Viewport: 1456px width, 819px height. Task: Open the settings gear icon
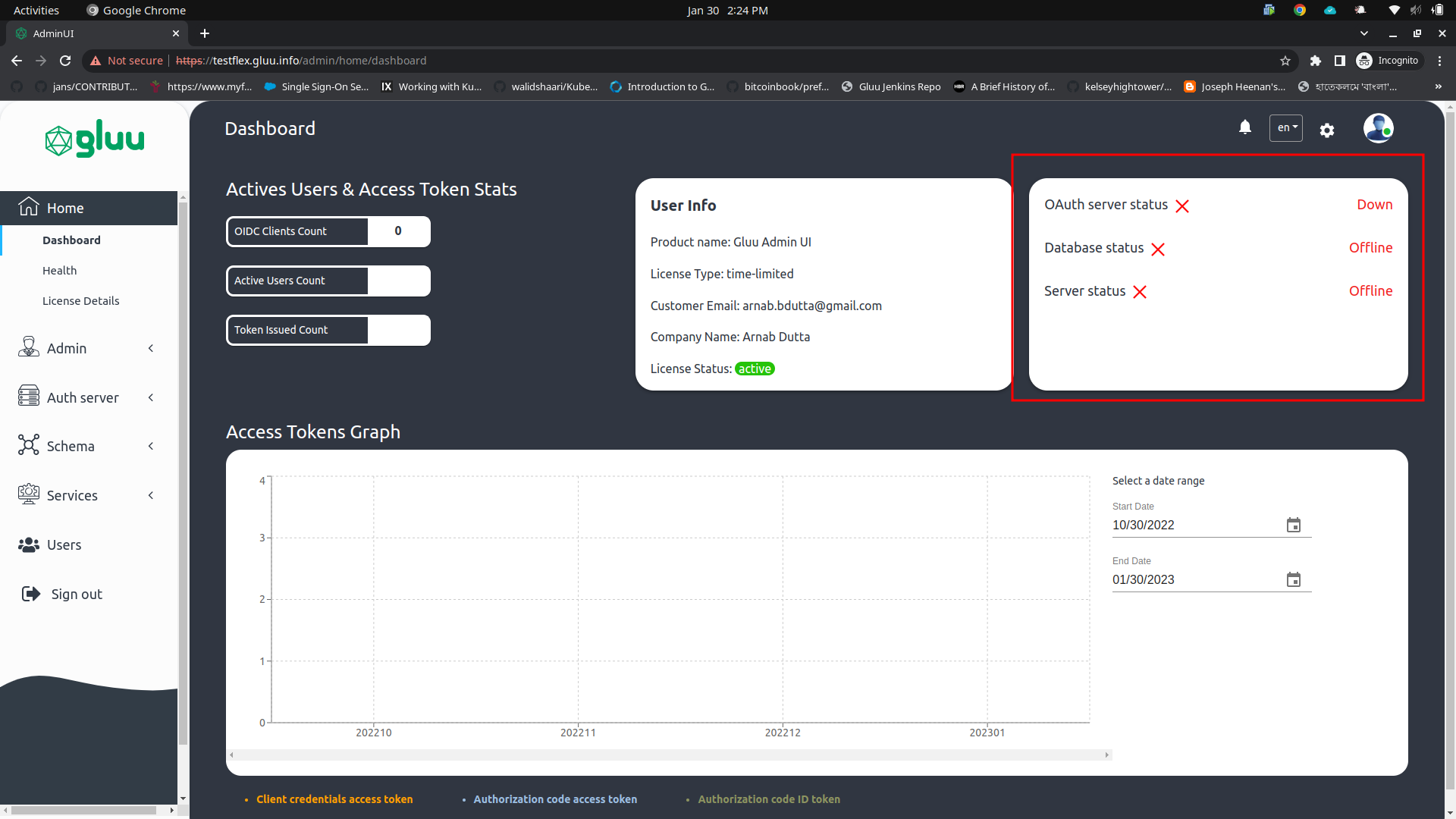point(1327,130)
